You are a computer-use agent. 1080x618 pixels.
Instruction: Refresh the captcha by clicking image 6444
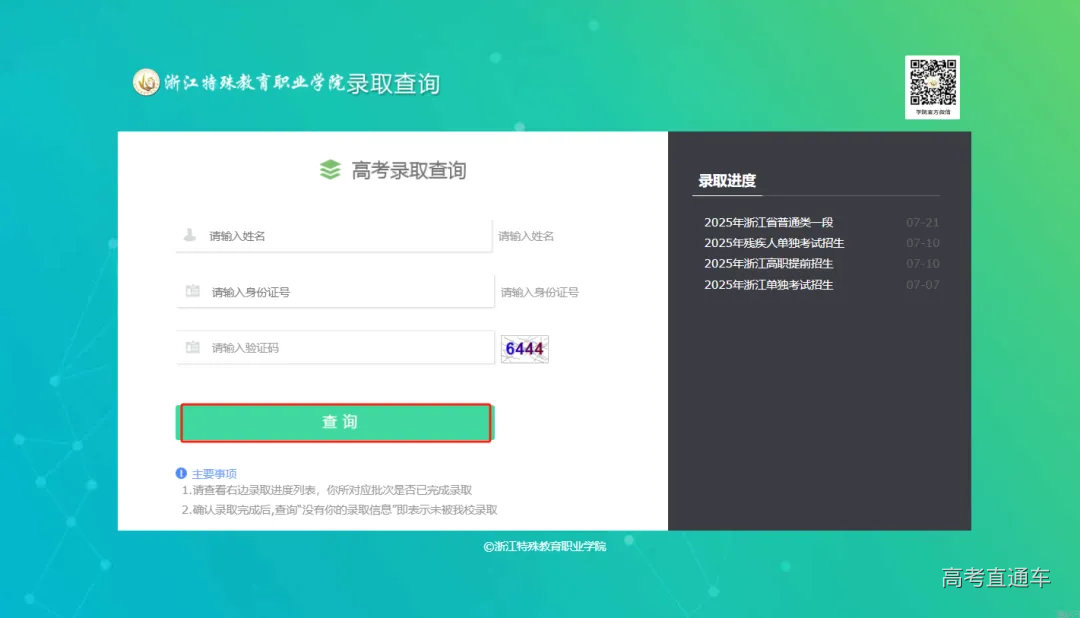pyautogui.click(x=524, y=348)
